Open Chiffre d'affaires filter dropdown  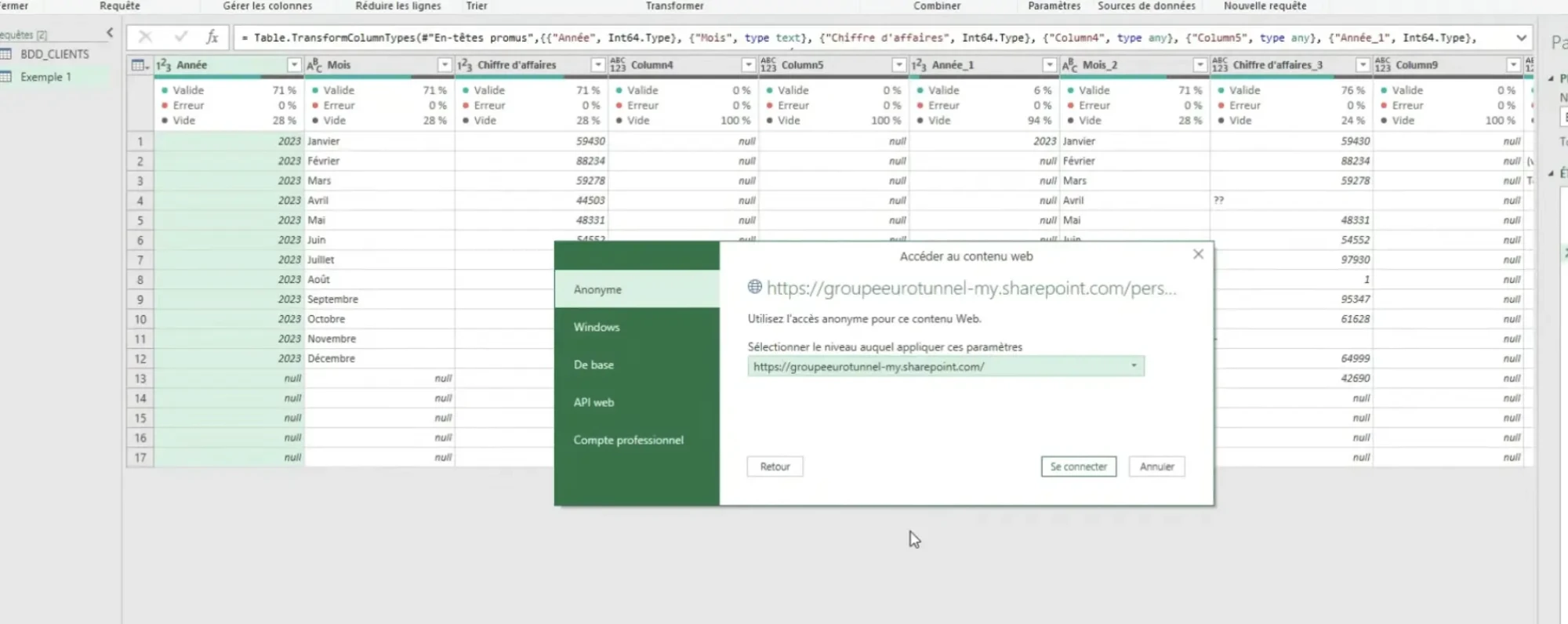click(598, 65)
